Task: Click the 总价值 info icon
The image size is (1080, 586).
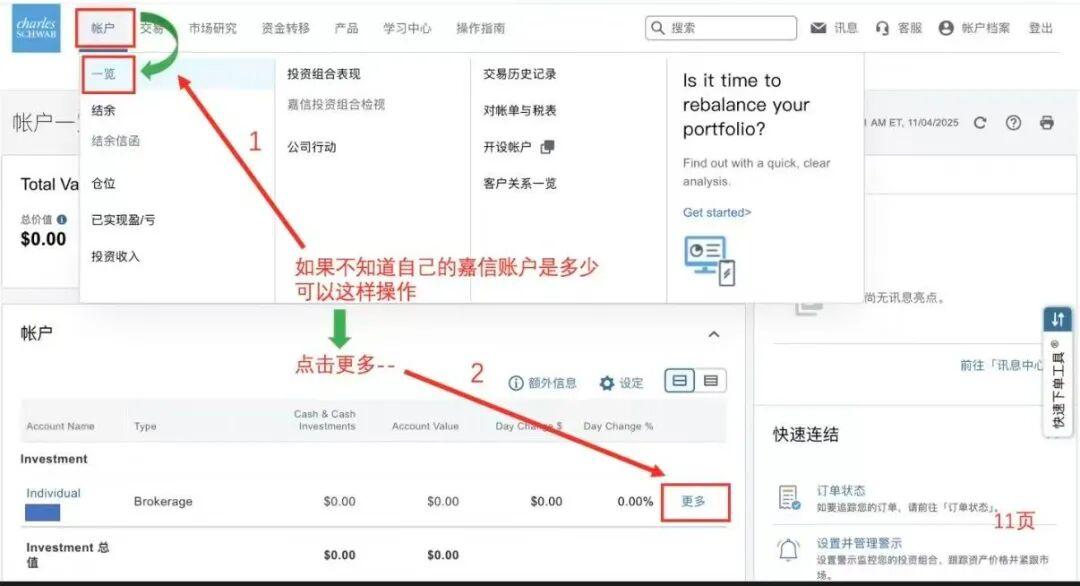Action: [62, 220]
